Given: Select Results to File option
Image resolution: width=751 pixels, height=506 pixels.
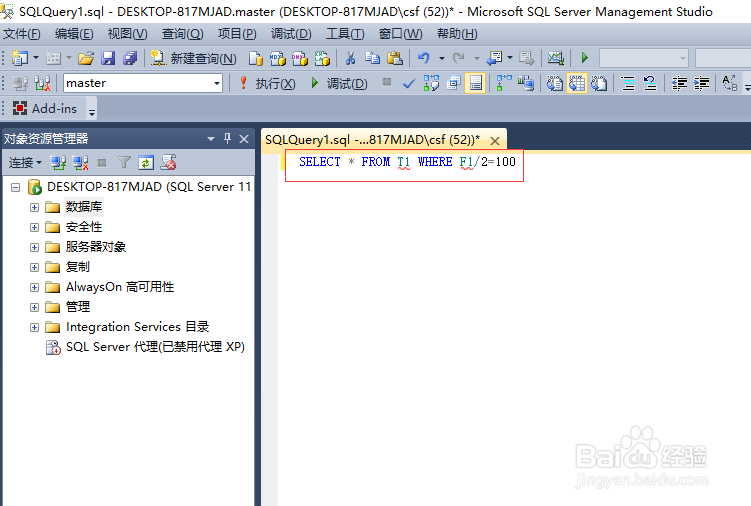Looking at the screenshot, I should point(599,83).
